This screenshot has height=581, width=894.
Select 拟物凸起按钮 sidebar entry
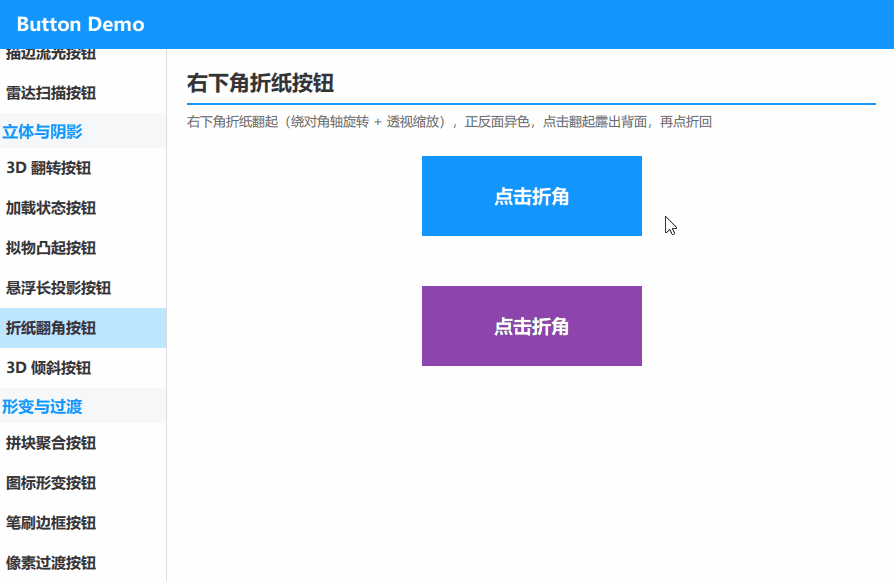click(x=83, y=248)
